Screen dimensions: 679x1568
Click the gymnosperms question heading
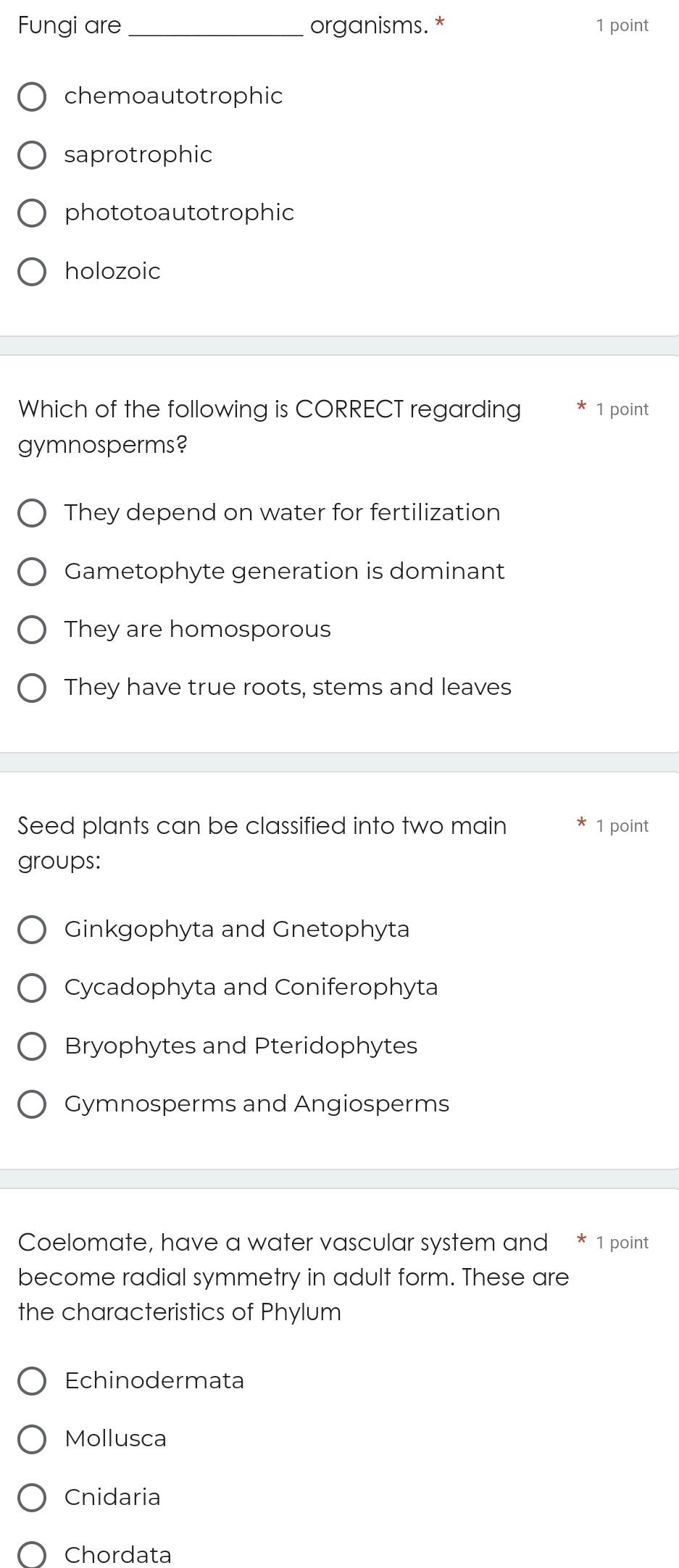(270, 427)
